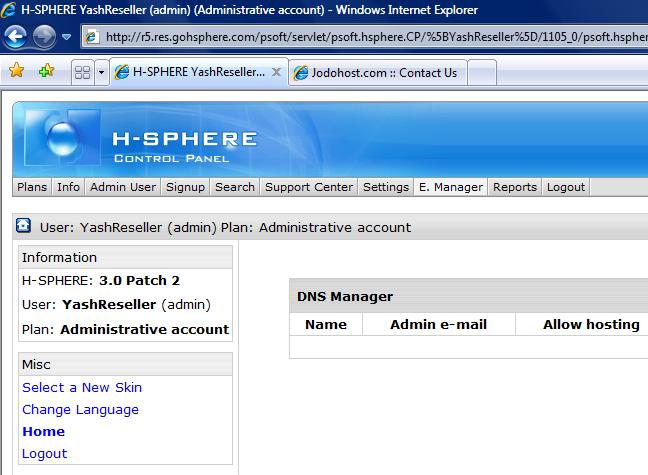
Task: Open the Quick Tabs grid icon
Action: point(83,72)
